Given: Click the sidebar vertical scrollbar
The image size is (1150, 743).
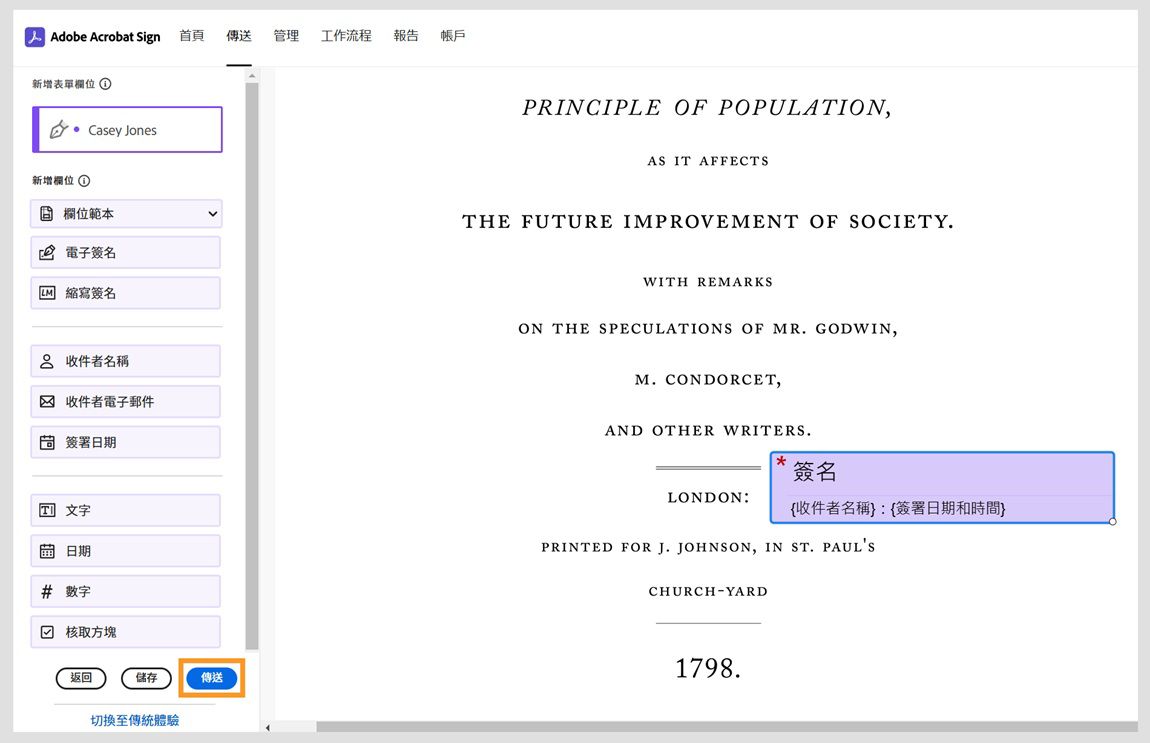Looking at the screenshot, I should tap(252, 365).
